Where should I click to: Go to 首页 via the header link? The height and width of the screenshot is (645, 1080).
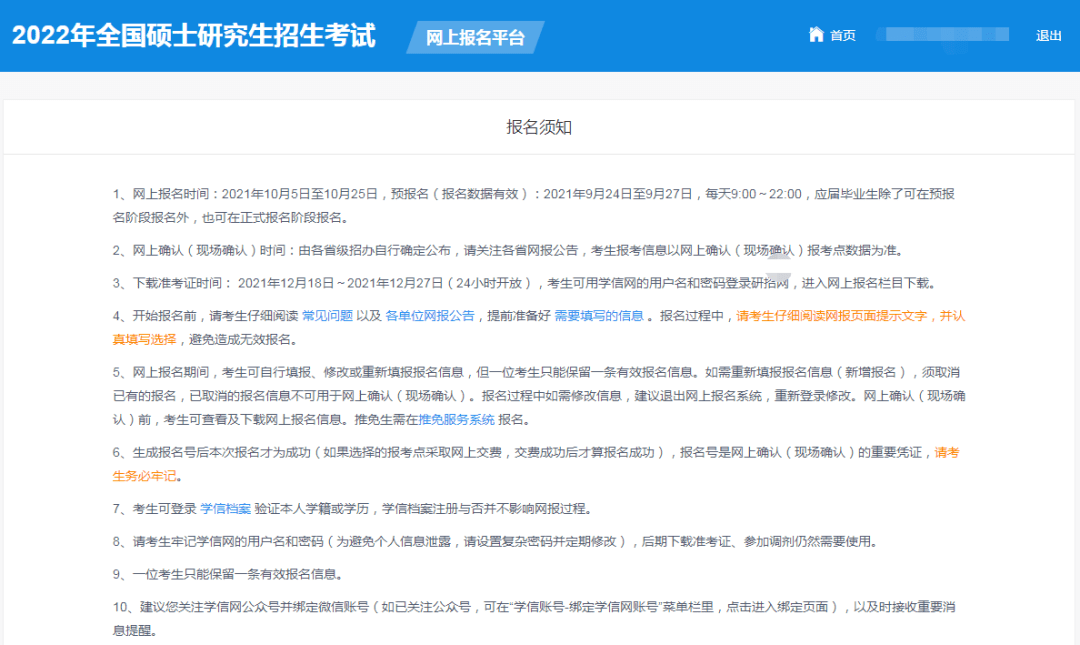pos(843,36)
